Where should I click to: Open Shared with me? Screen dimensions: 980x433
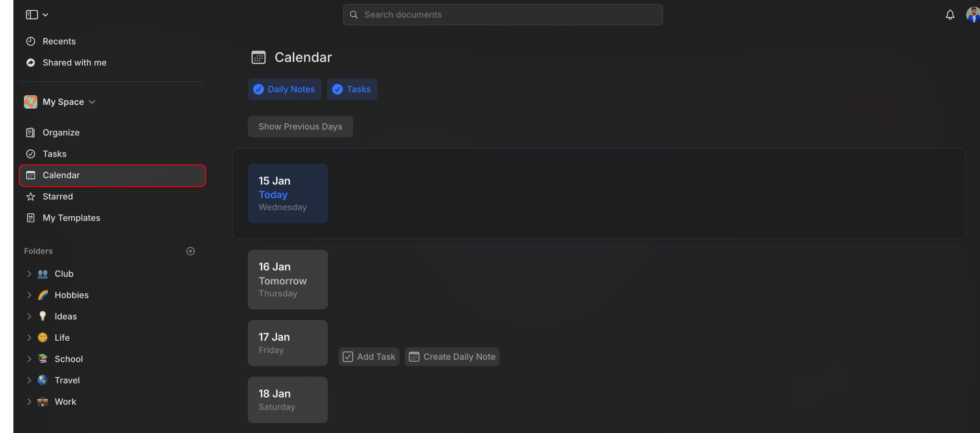[73, 63]
